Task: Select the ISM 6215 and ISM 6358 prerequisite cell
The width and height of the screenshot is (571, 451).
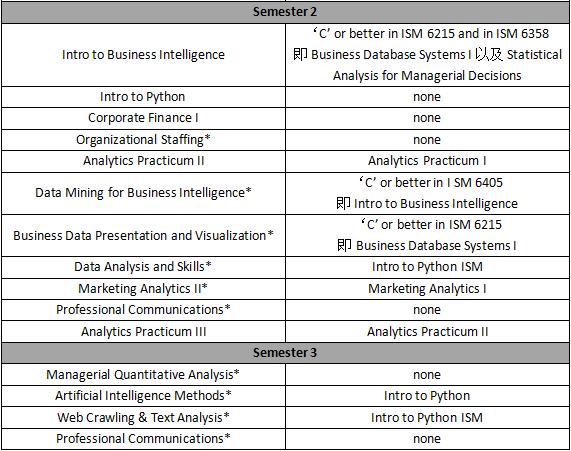Action: [x=428, y=55]
